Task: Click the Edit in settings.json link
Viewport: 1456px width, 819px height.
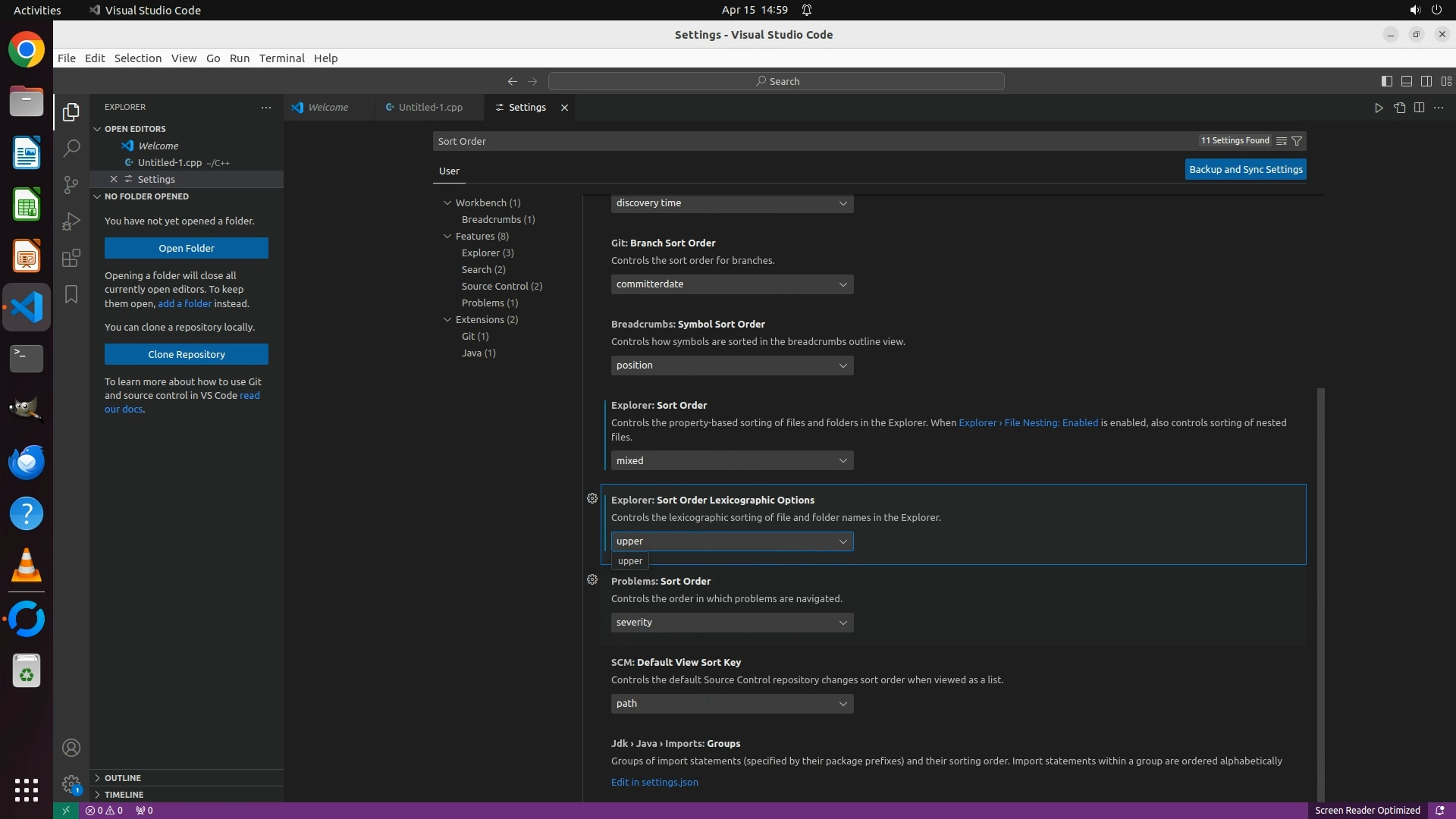Action: coord(654,783)
